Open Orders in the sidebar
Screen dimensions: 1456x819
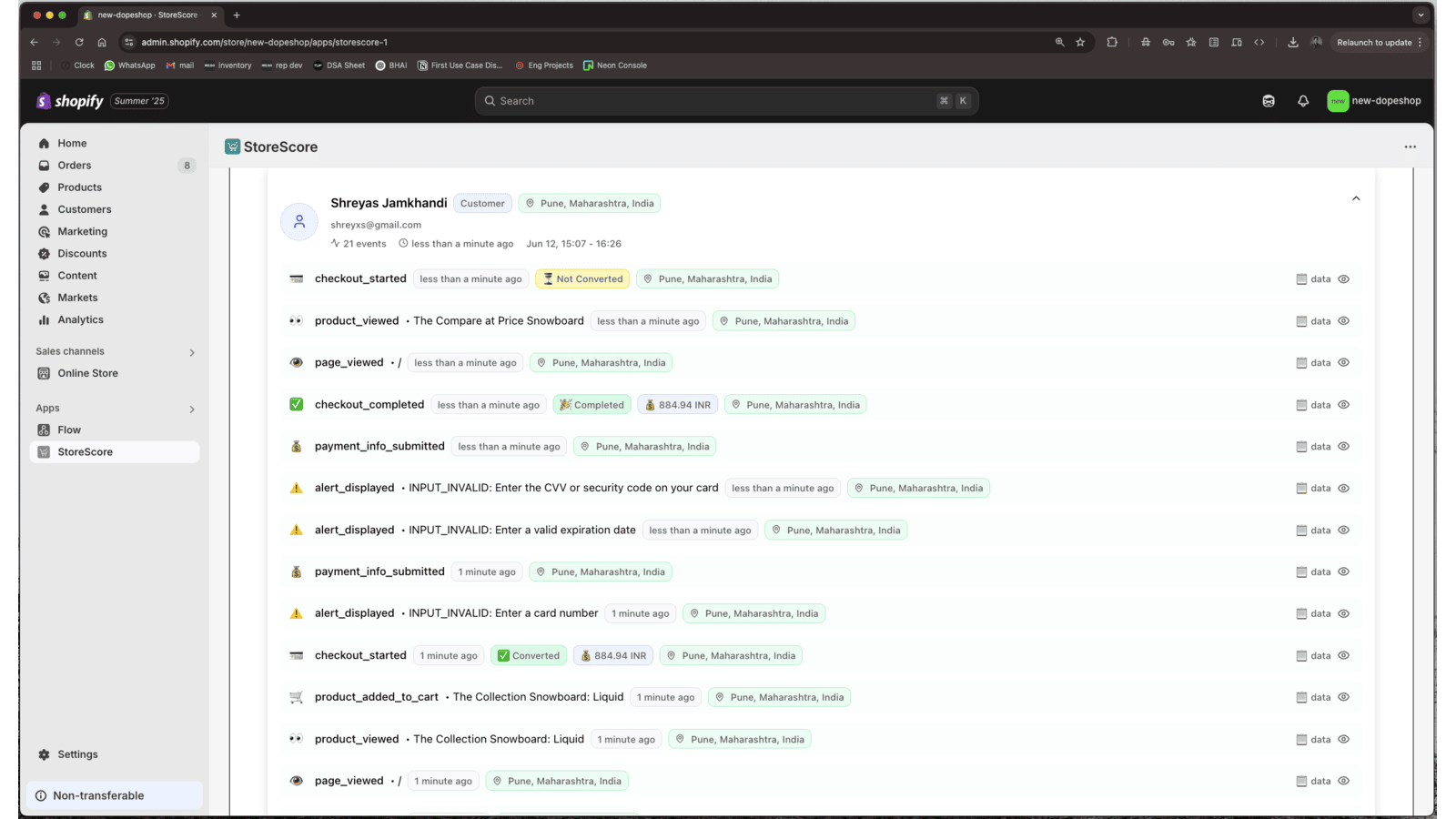75,166
